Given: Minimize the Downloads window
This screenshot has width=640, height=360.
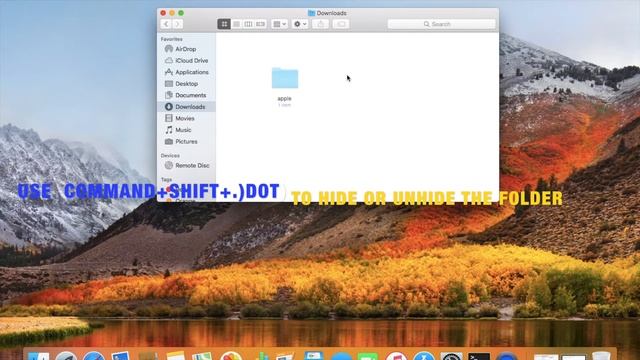Looking at the screenshot, I should point(172,13).
